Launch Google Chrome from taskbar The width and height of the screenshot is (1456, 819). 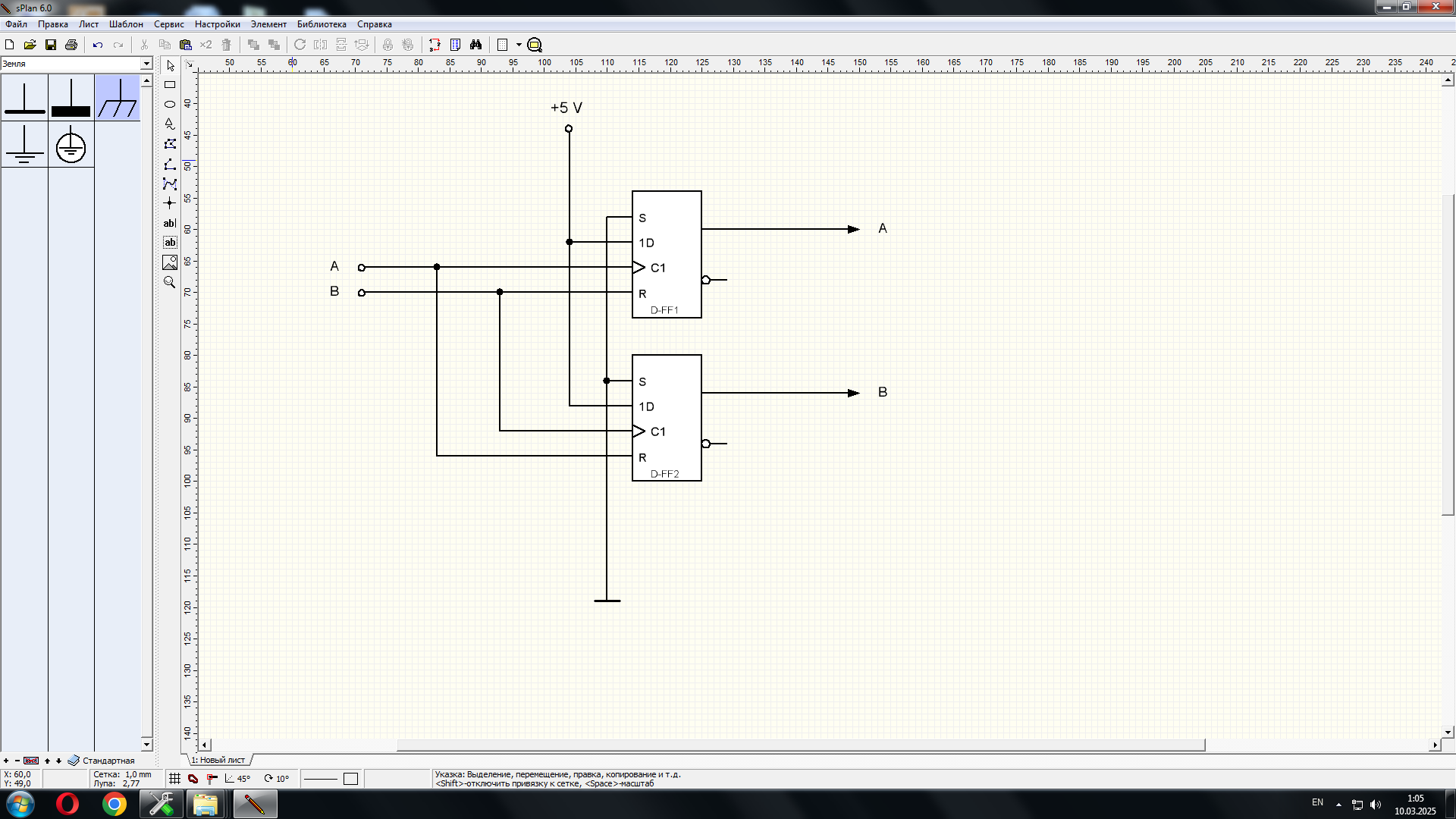coord(115,804)
